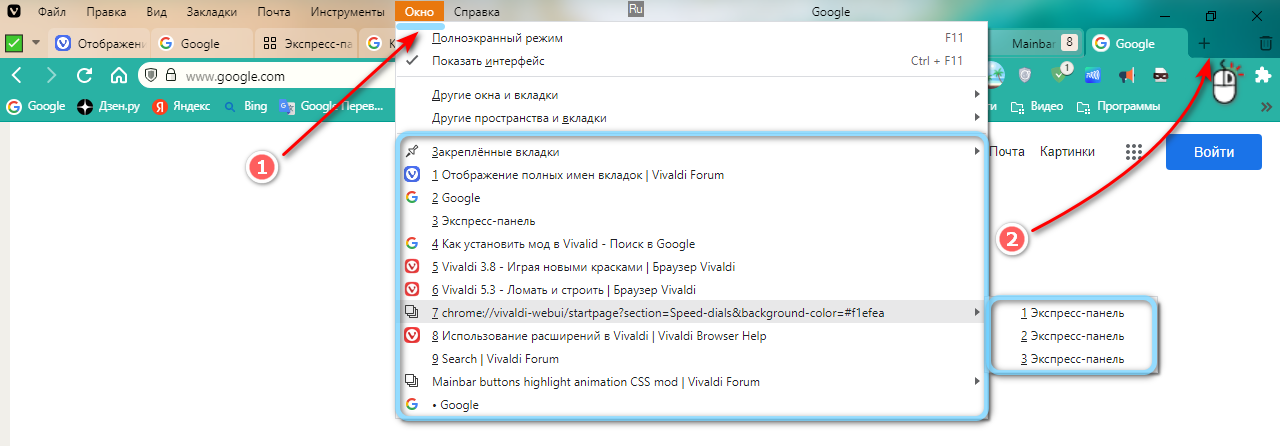Screen dimensions: 1280x446
Task: Choose 2 Экспресс-панель in submenu
Action: pos(1072,336)
